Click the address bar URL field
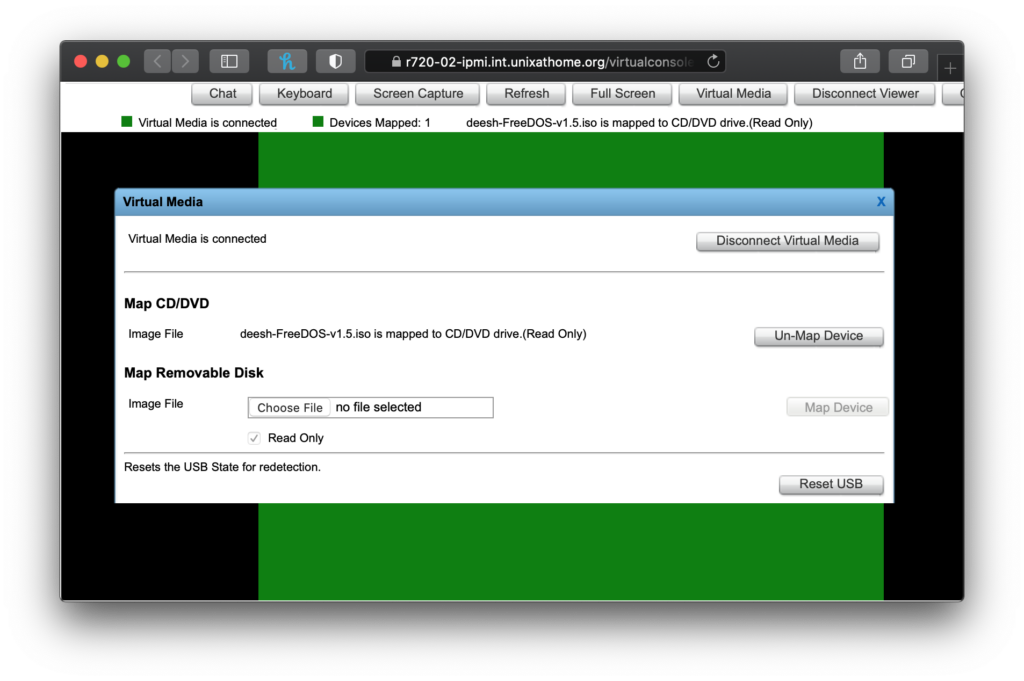 pyautogui.click(x=545, y=61)
